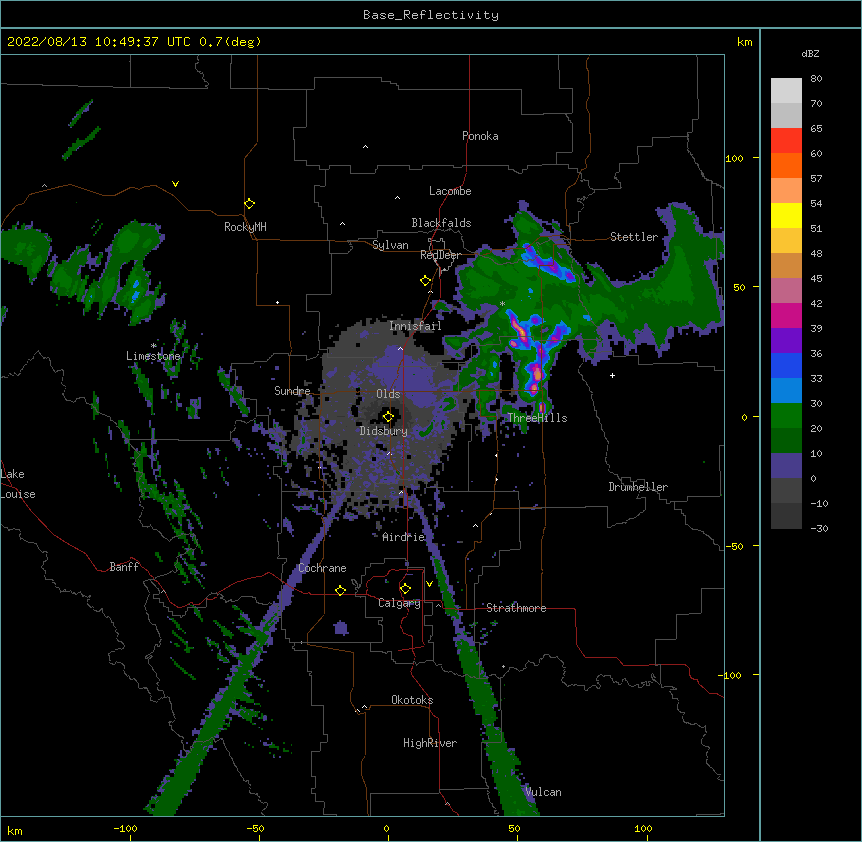
Task: Pick the red 60-65 dBZ legend color
Action: (786, 140)
